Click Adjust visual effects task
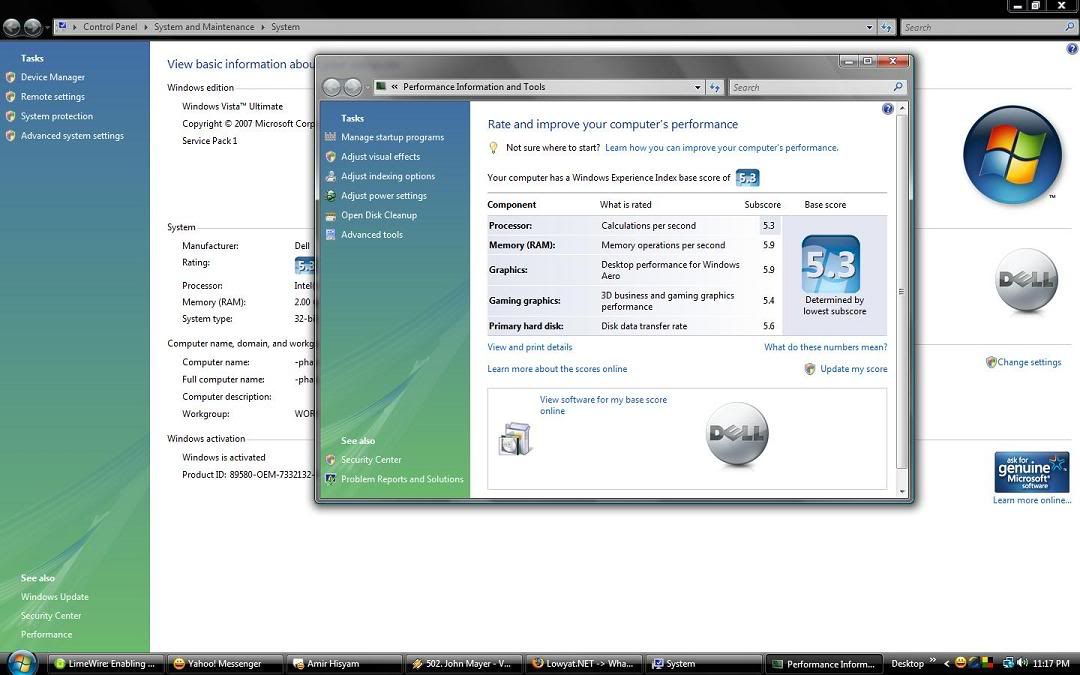 380,157
